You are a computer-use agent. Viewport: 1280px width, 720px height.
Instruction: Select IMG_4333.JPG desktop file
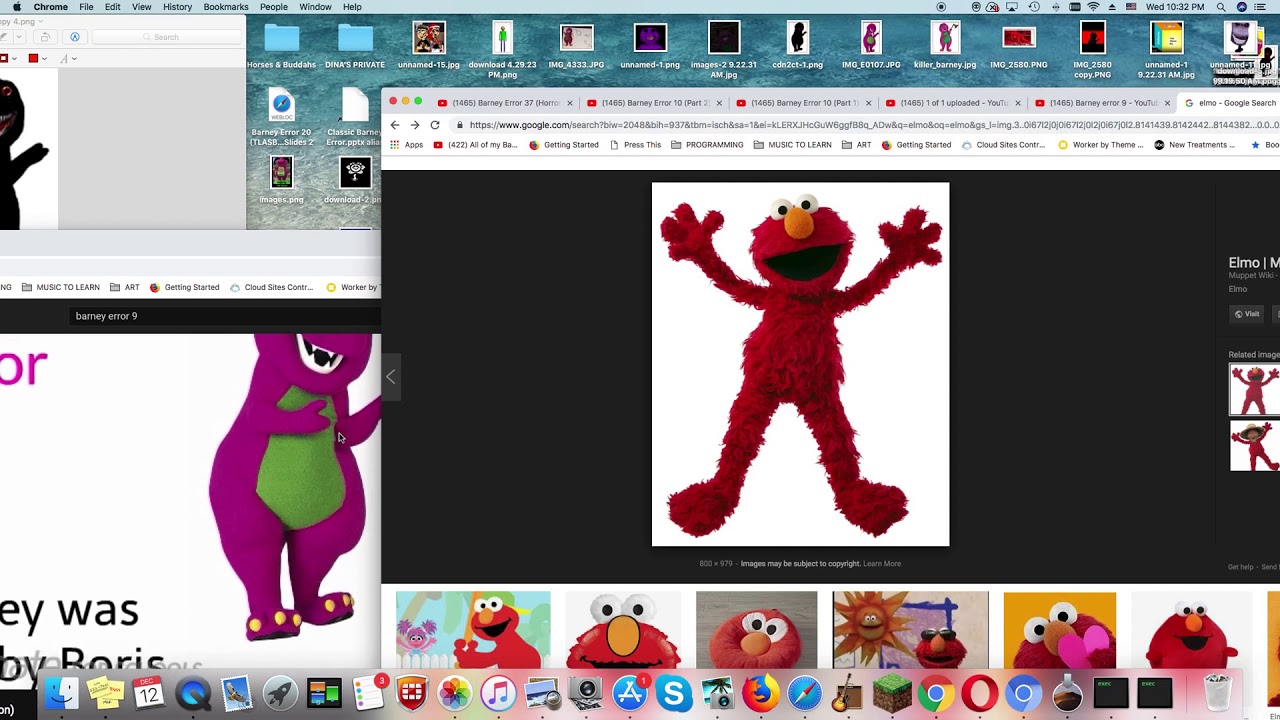[x=576, y=45]
